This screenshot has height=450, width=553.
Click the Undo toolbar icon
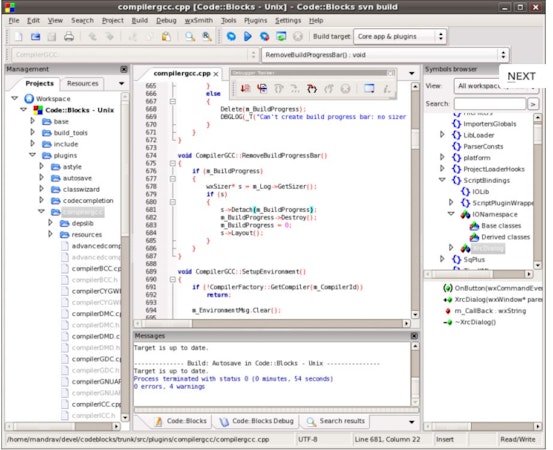92,36
